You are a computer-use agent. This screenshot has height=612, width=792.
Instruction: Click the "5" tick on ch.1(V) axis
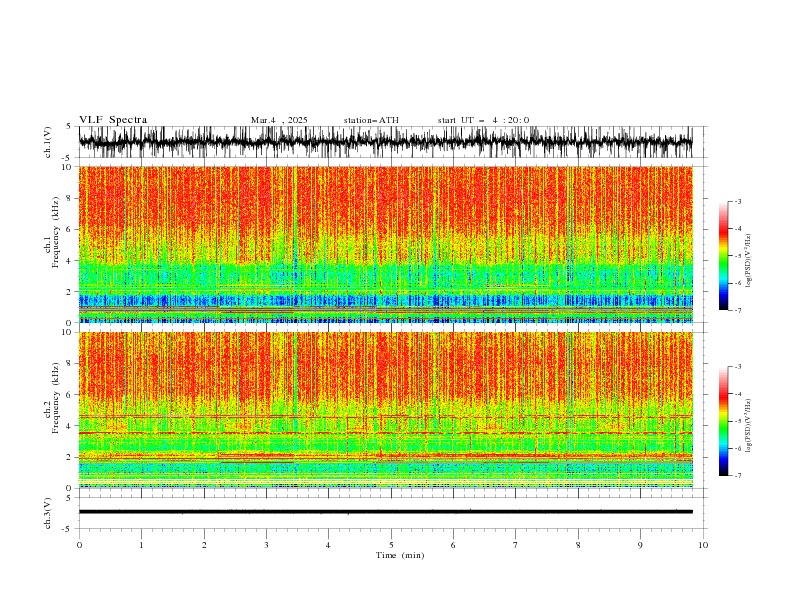(x=69, y=126)
